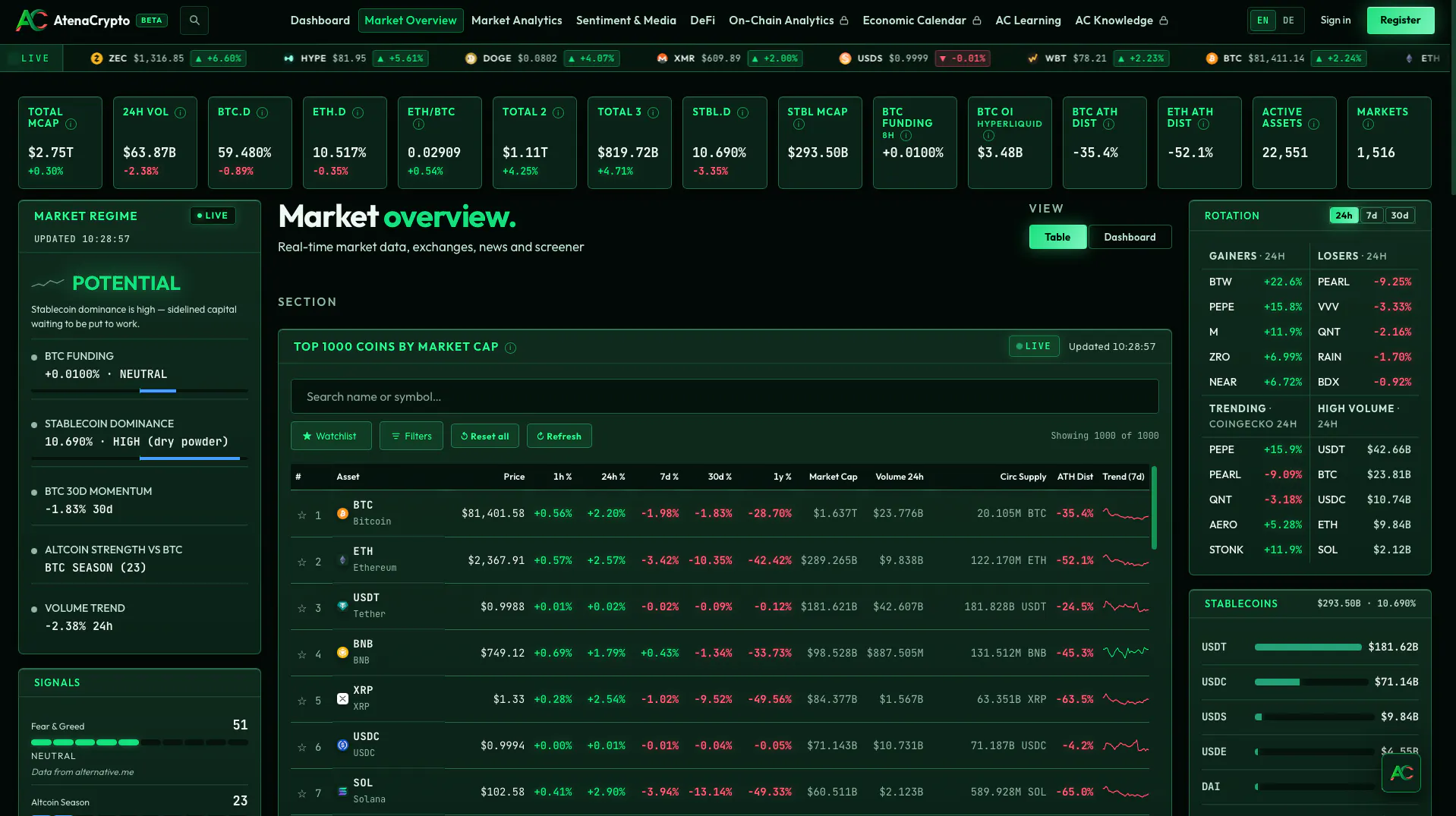Sort the table by Volume 24h column
Viewport: 1456px width, 816px height.
(899, 477)
